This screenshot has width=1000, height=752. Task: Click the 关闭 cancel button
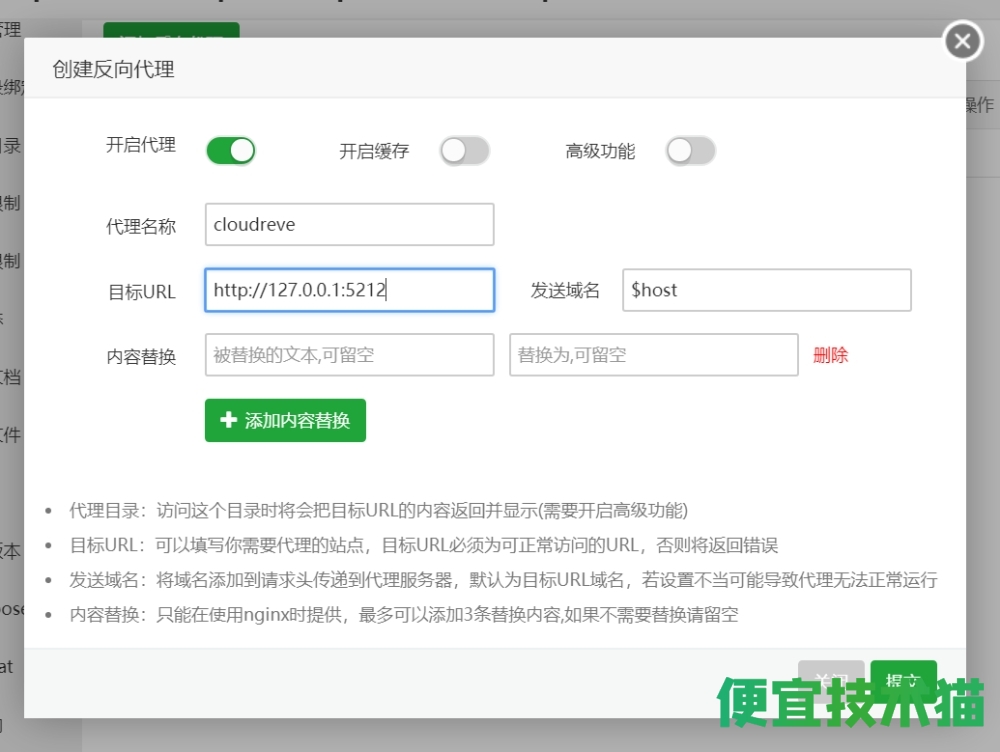coord(832,680)
